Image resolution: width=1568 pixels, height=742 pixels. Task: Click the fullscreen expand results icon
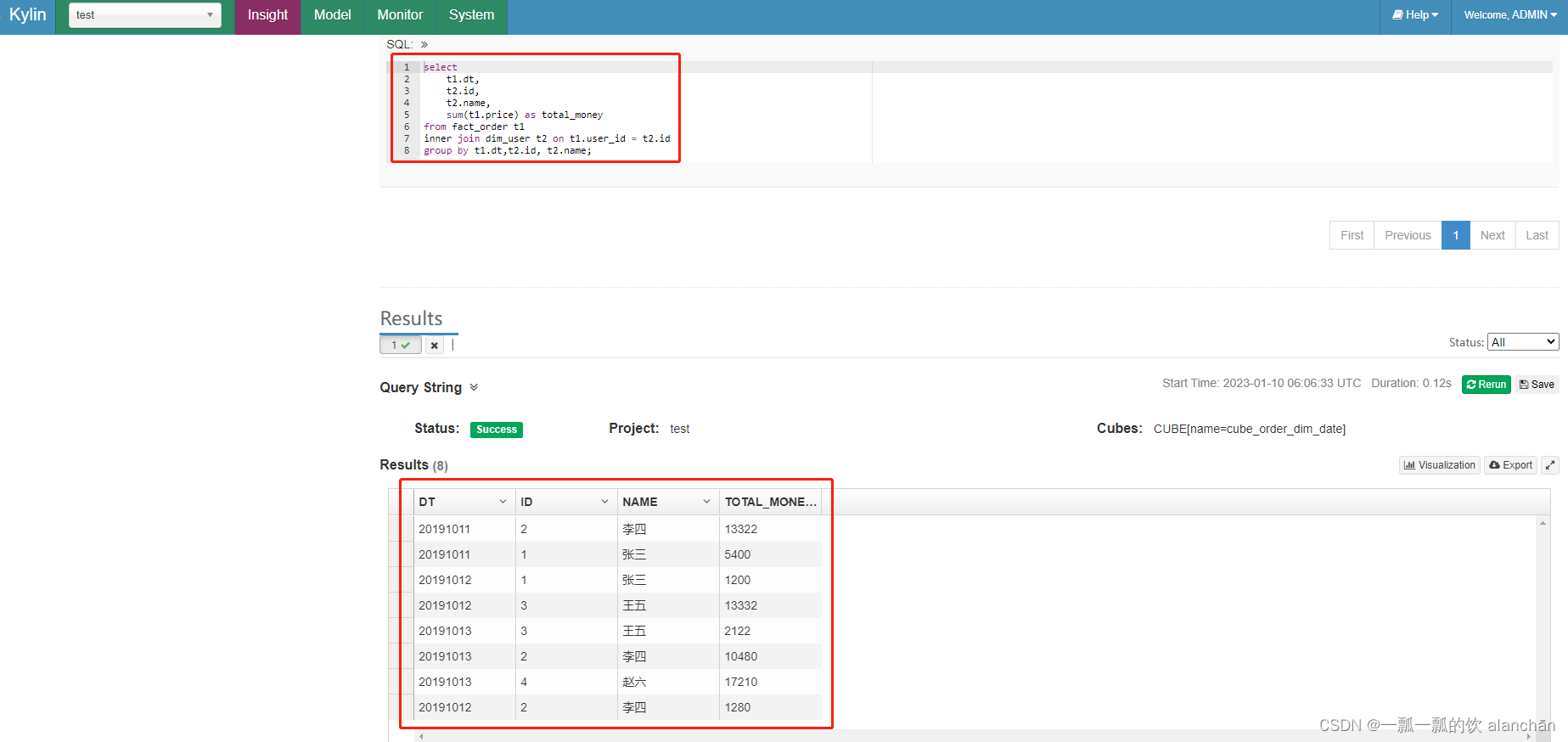(x=1550, y=465)
